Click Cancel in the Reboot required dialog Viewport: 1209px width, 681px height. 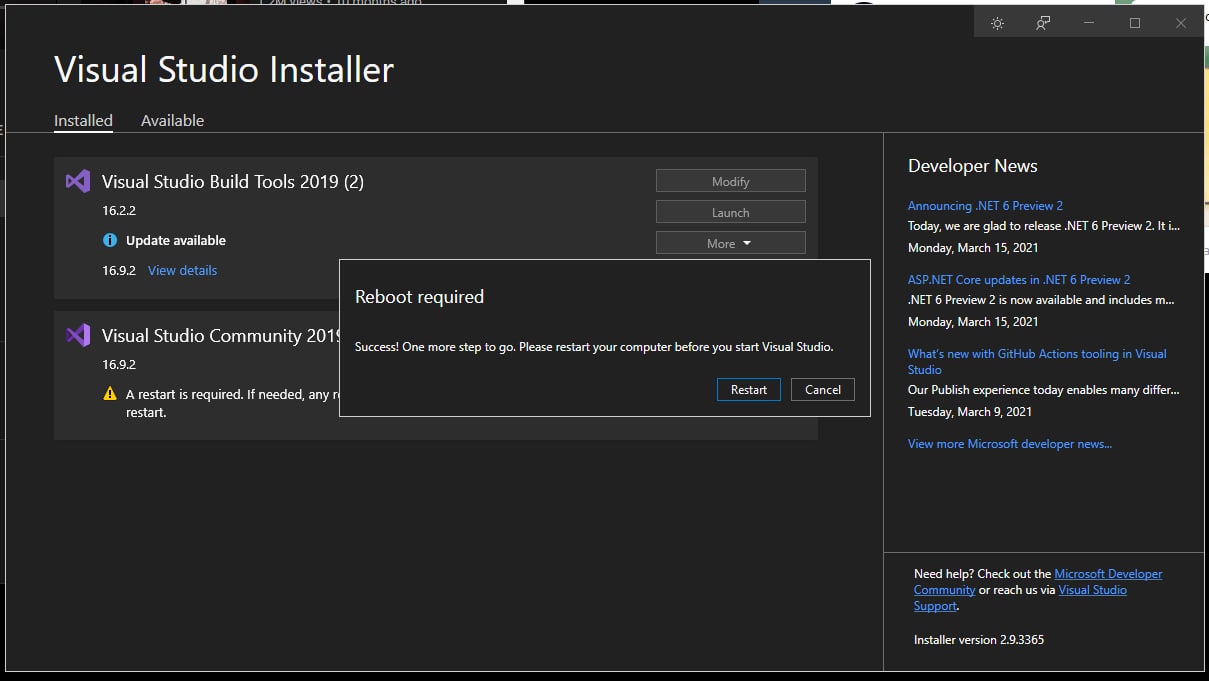click(823, 389)
